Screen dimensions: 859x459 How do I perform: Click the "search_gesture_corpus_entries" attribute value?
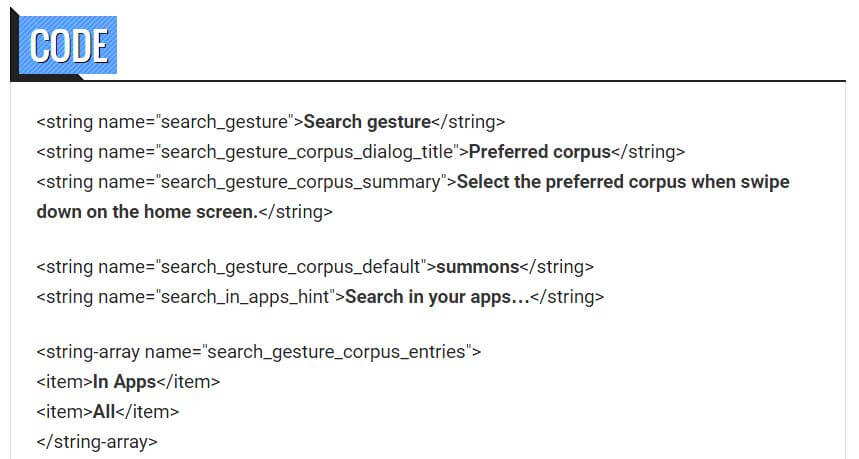point(337,352)
